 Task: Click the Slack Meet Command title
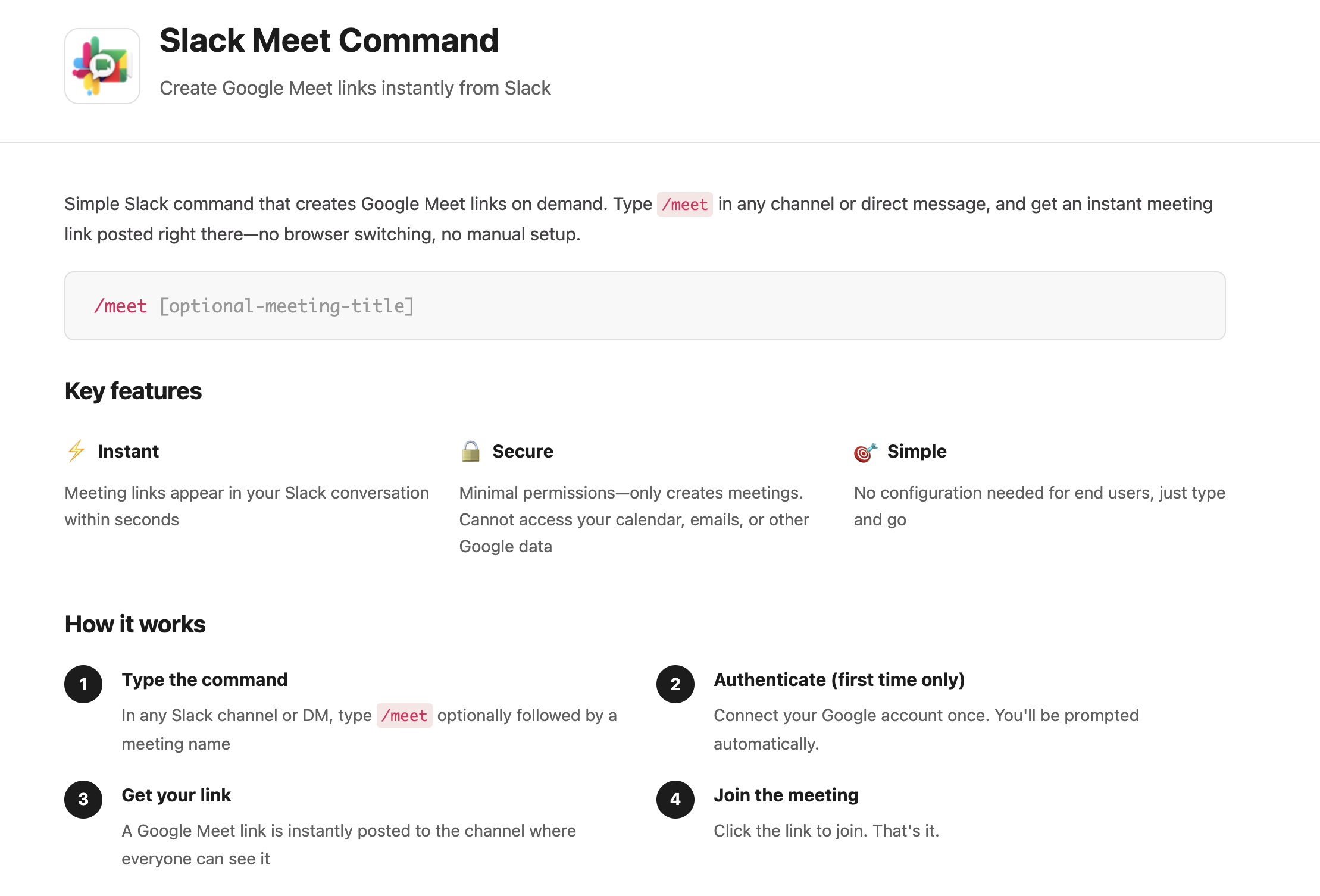329,40
